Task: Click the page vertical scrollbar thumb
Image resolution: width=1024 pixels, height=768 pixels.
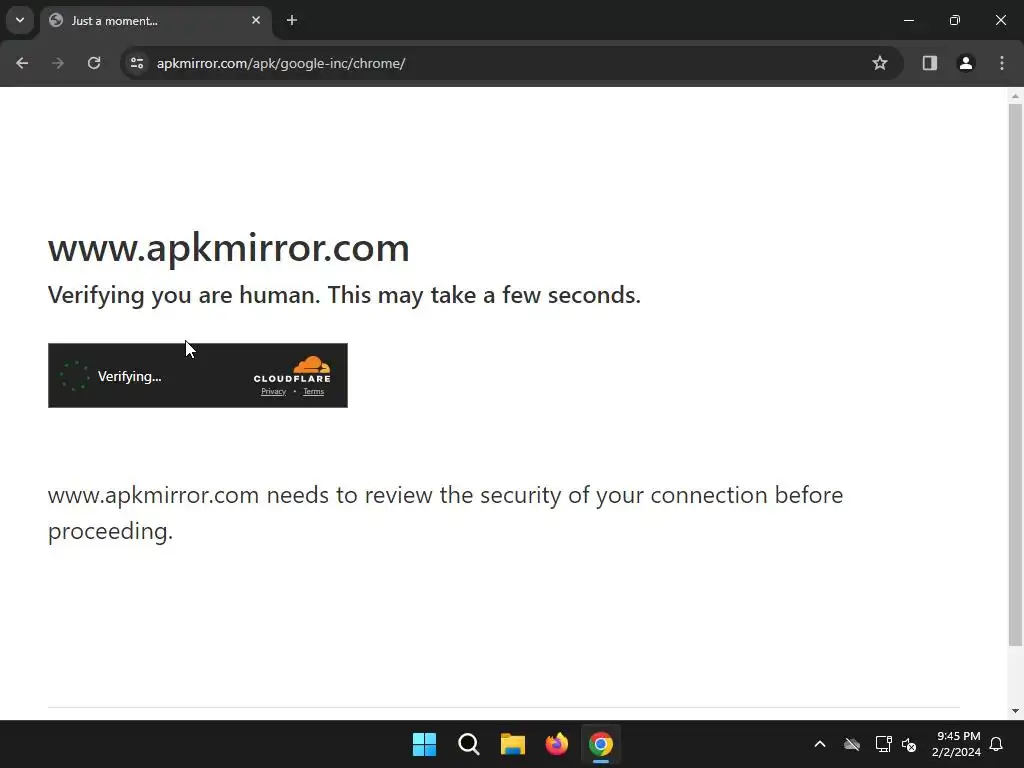Action: [1015, 376]
